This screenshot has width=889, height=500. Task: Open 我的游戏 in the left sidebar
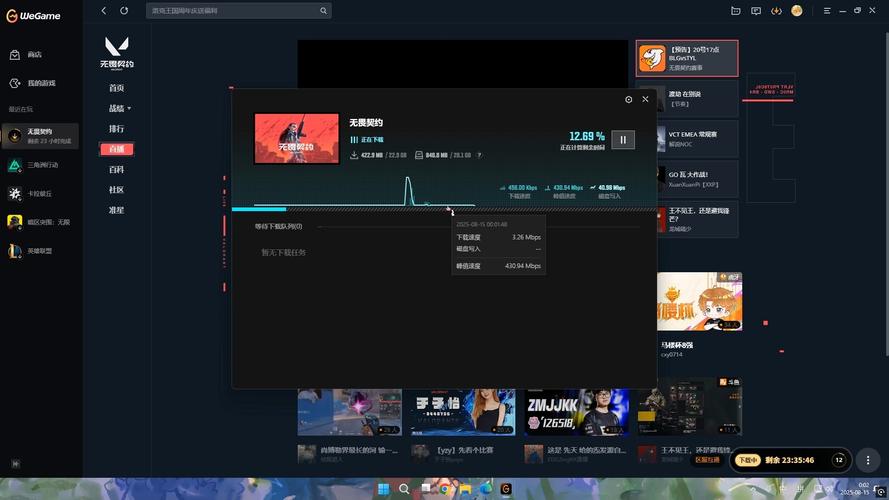pyautogui.click(x=32, y=83)
